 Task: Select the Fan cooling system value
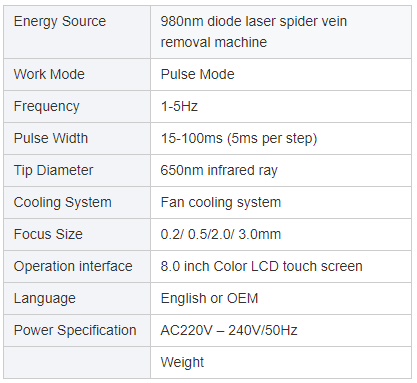tap(221, 202)
